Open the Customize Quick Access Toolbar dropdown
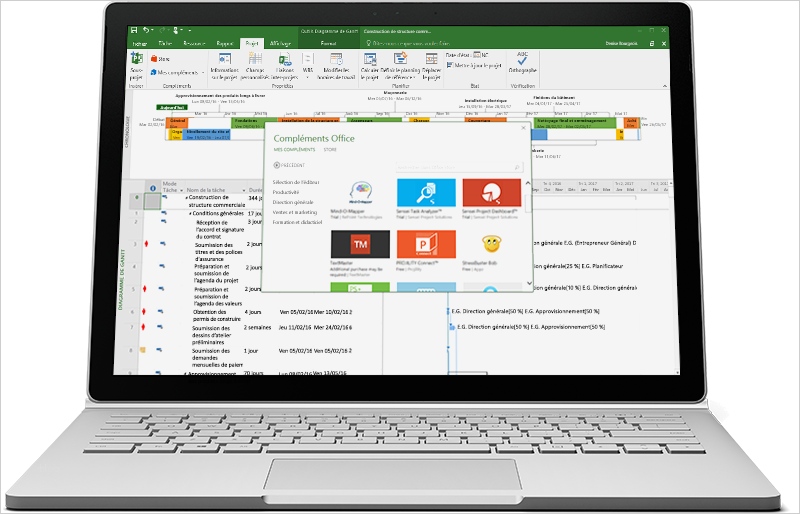800x514 pixels. point(189,31)
